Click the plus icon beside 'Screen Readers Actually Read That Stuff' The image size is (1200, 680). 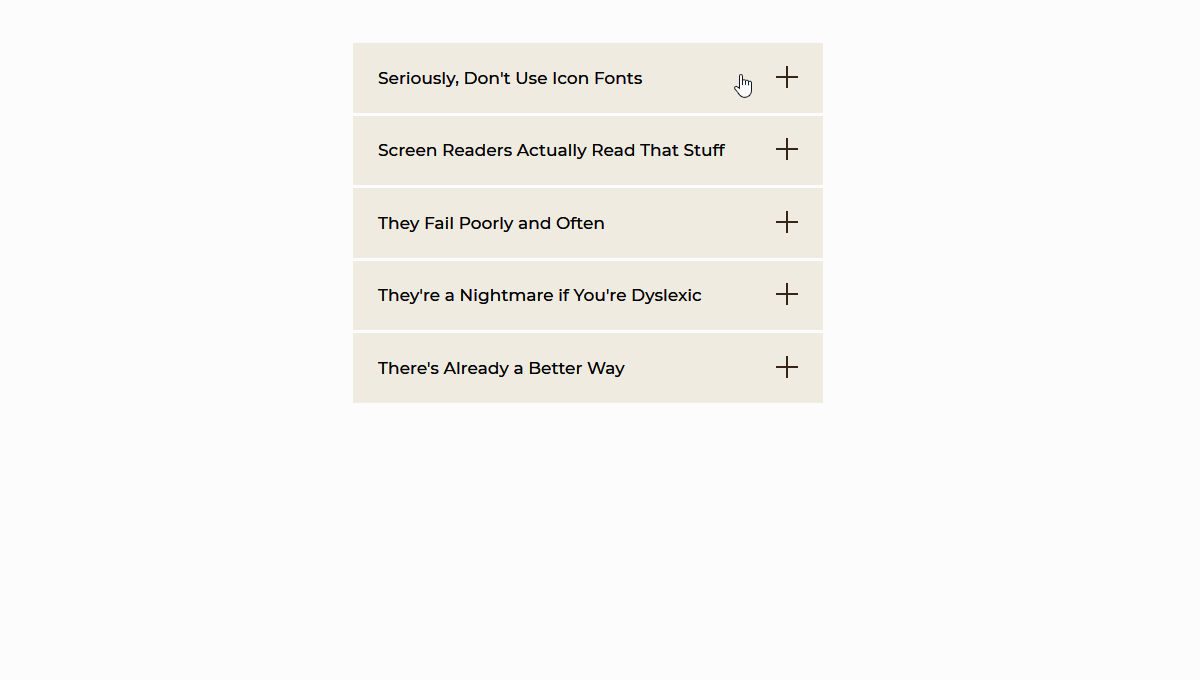pos(787,149)
